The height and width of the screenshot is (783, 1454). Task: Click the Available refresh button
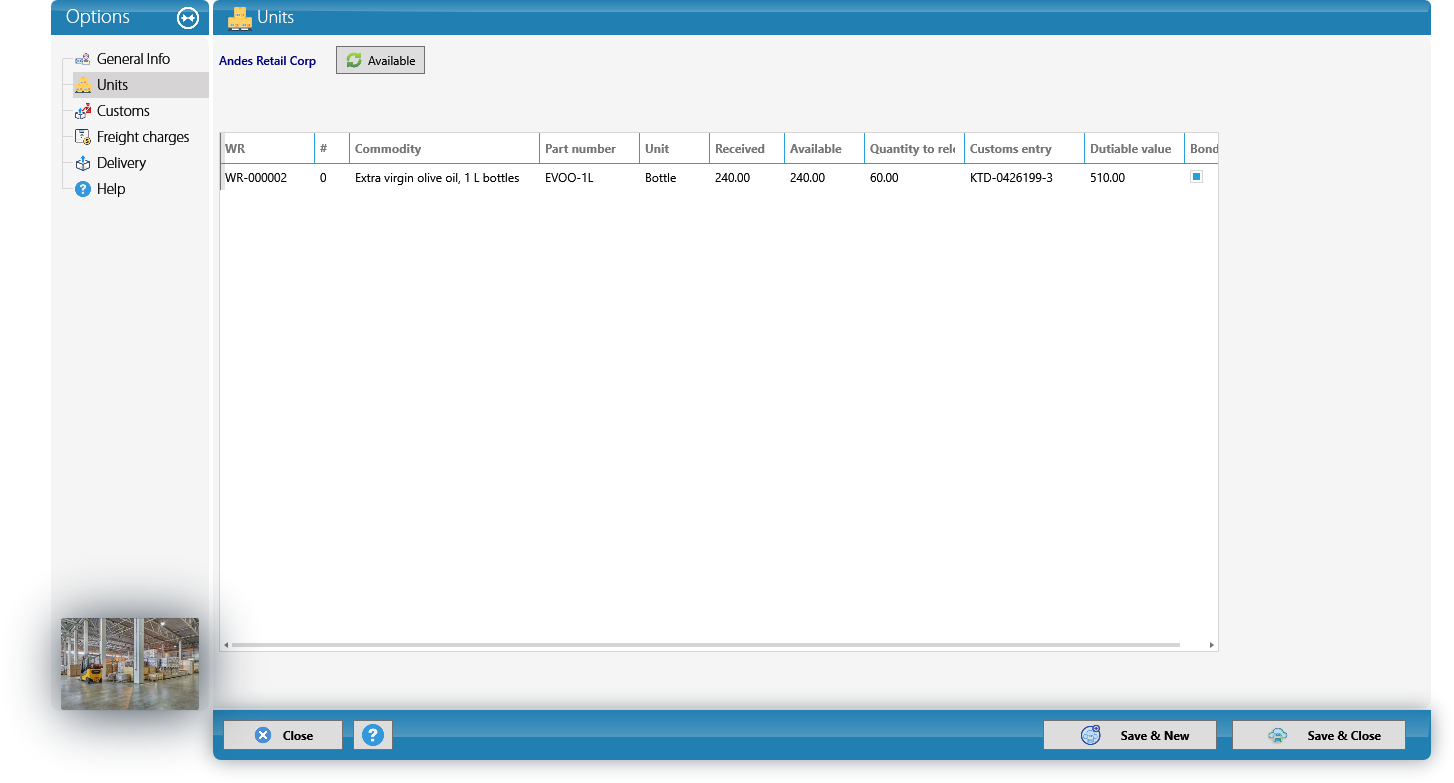pyautogui.click(x=380, y=60)
